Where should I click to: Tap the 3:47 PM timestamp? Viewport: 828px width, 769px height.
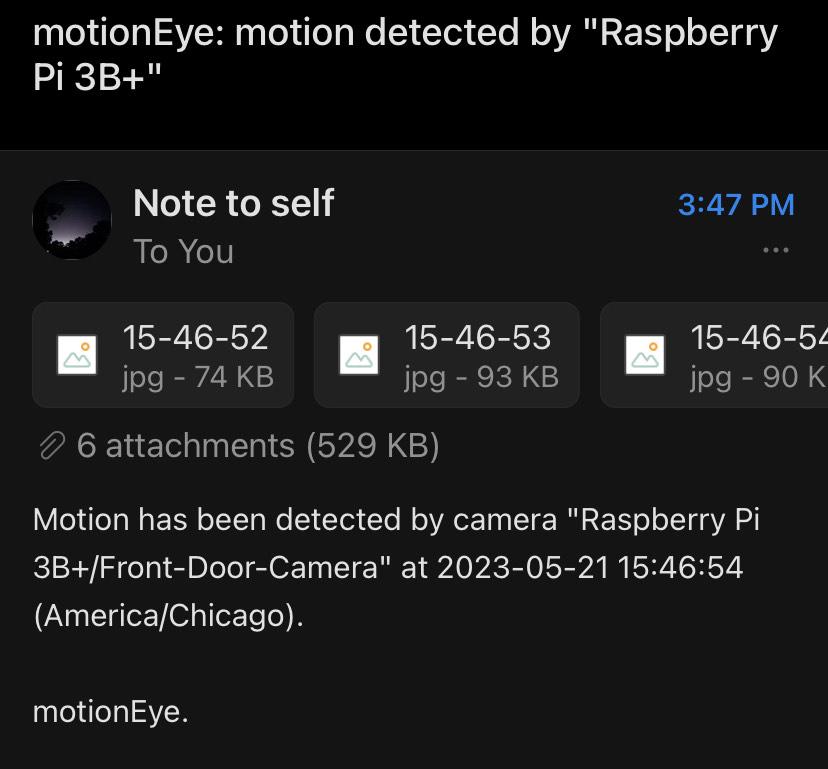[736, 205]
